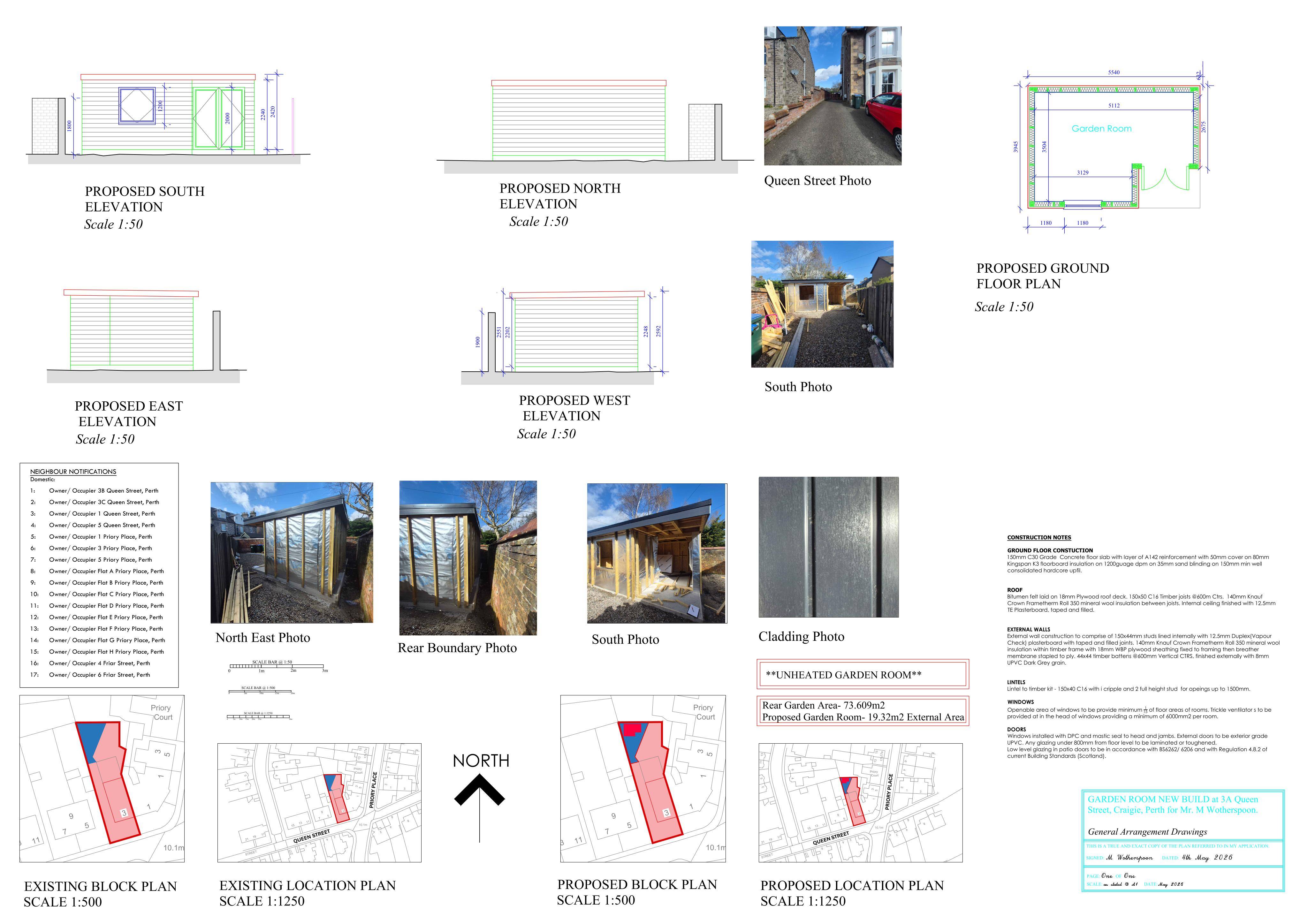Click 'PROPOSED NORTH ELEVATION' title
This screenshot has width=1308, height=924.
coord(560,196)
